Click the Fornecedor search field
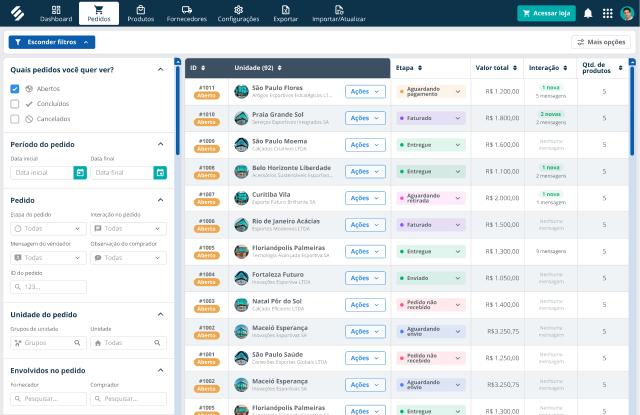 tap(48, 399)
